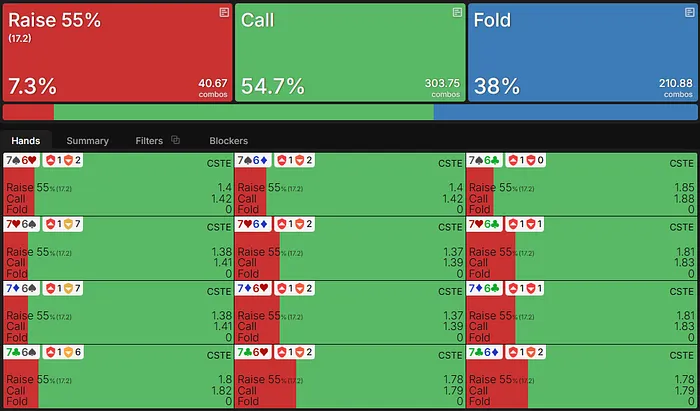Click the blue fold segment of the frequency bar
This screenshot has height=411, width=700.
pos(565,113)
